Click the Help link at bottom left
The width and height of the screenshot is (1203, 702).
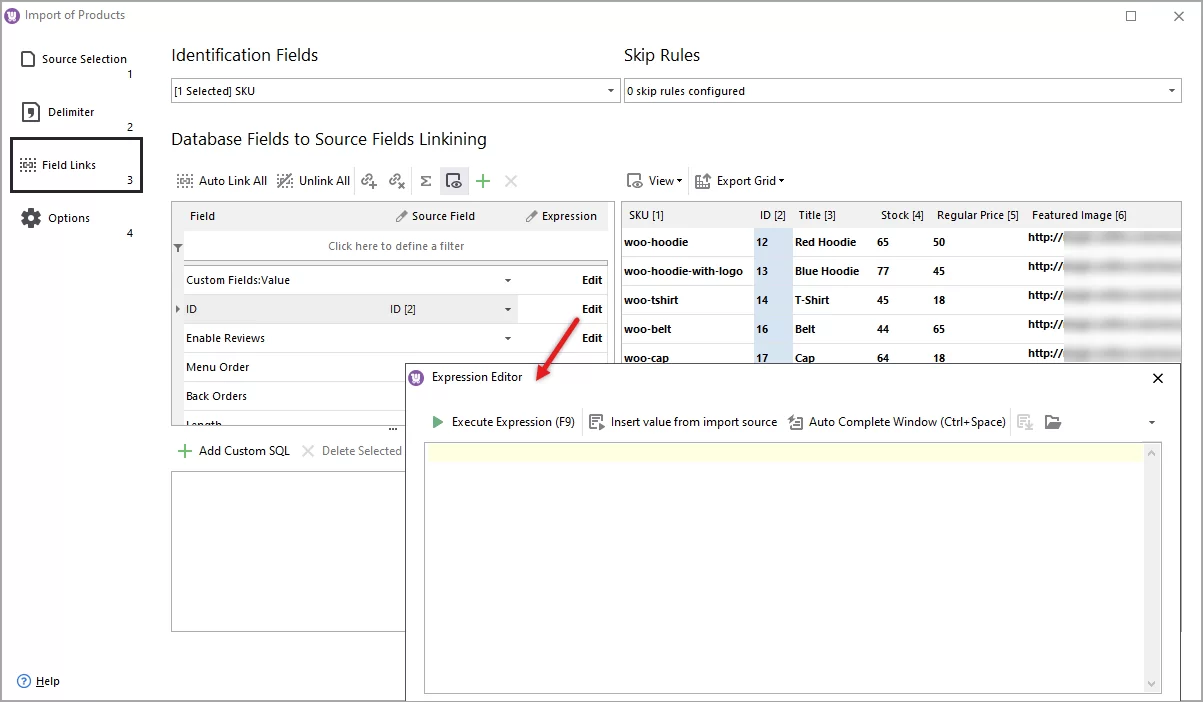point(39,681)
